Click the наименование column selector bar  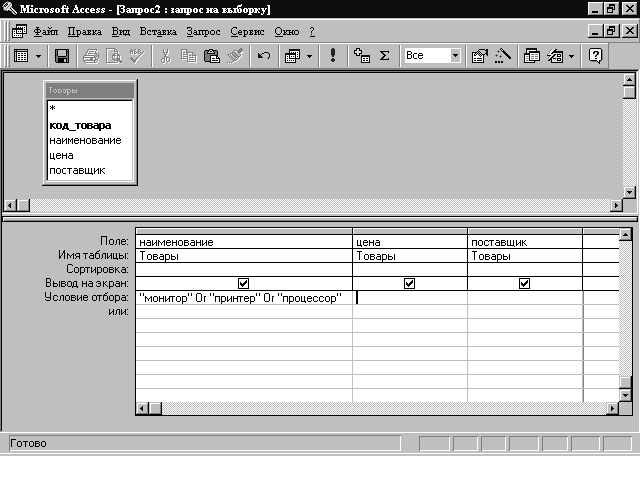point(244,231)
